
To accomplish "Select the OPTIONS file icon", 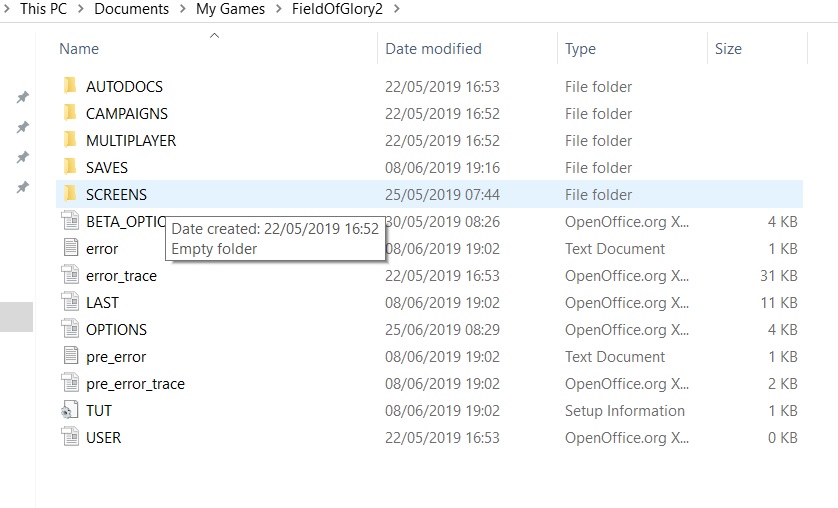I will [x=70, y=329].
